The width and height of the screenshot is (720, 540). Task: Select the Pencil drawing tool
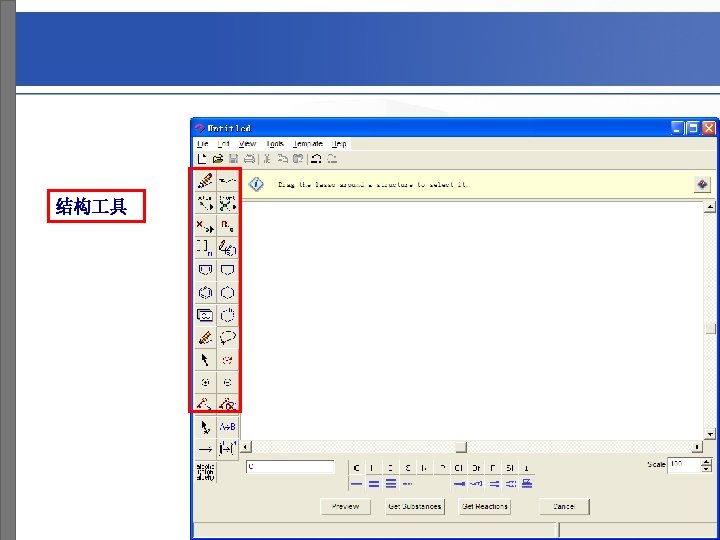[x=205, y=180]
